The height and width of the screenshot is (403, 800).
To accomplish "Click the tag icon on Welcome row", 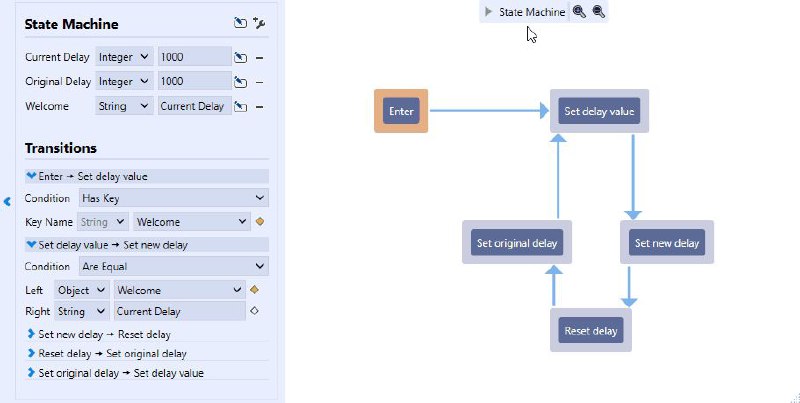I will pyautogui.click(x=240, y=107).
